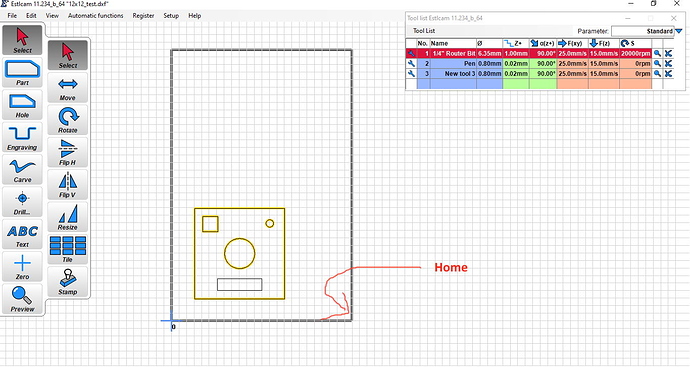Click the Parameter Standard field
The width and height of the screenshot is (690, 367).
tap(642, 31)
